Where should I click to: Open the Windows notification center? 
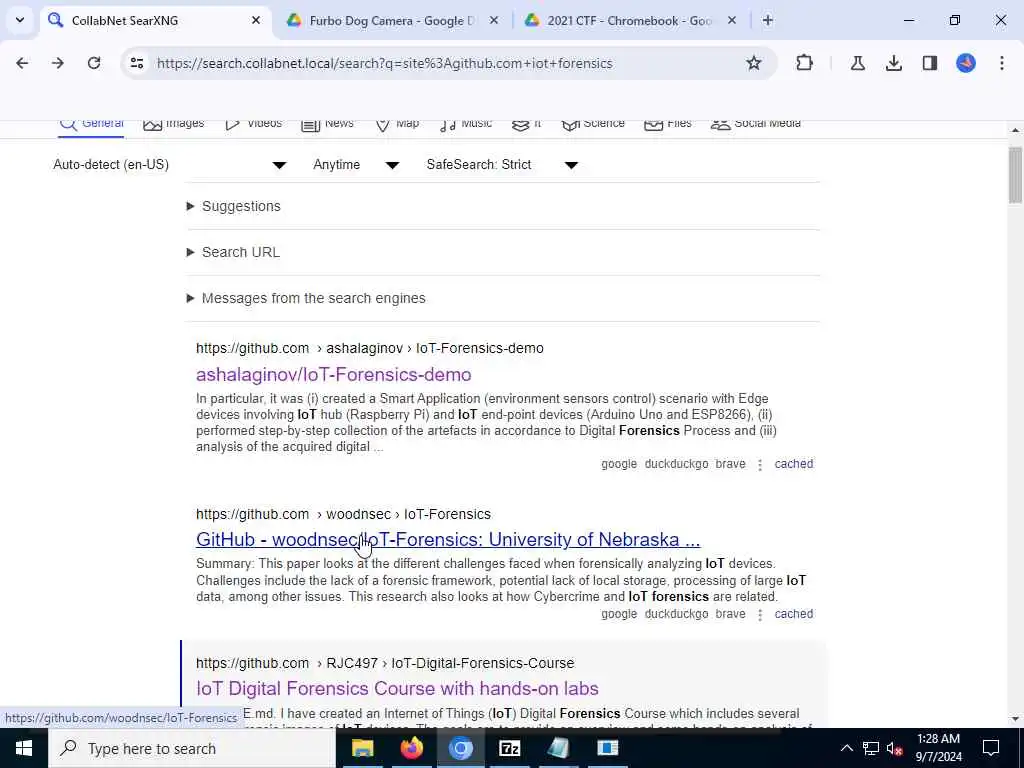991,748
